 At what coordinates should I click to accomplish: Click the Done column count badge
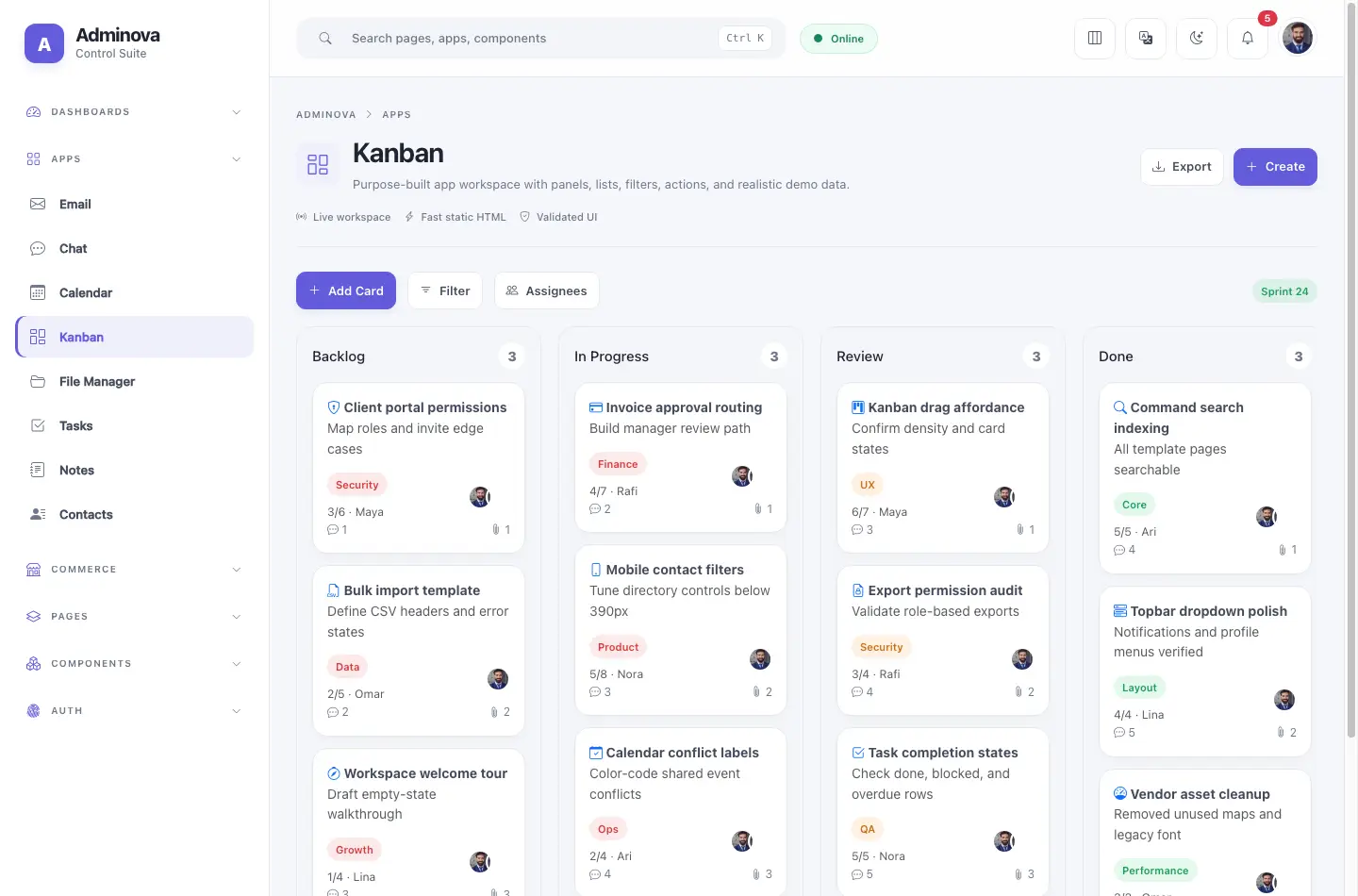point(1299,357)
